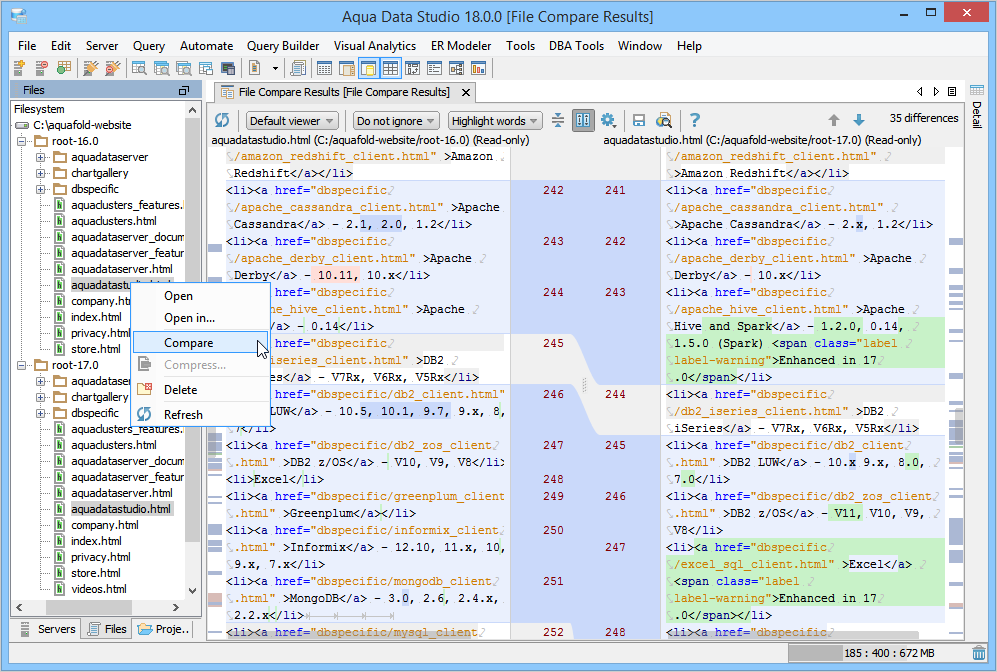Open the ER Modeler menu
The height and width of the screenshot is (672, 997).
coord(461,46)
